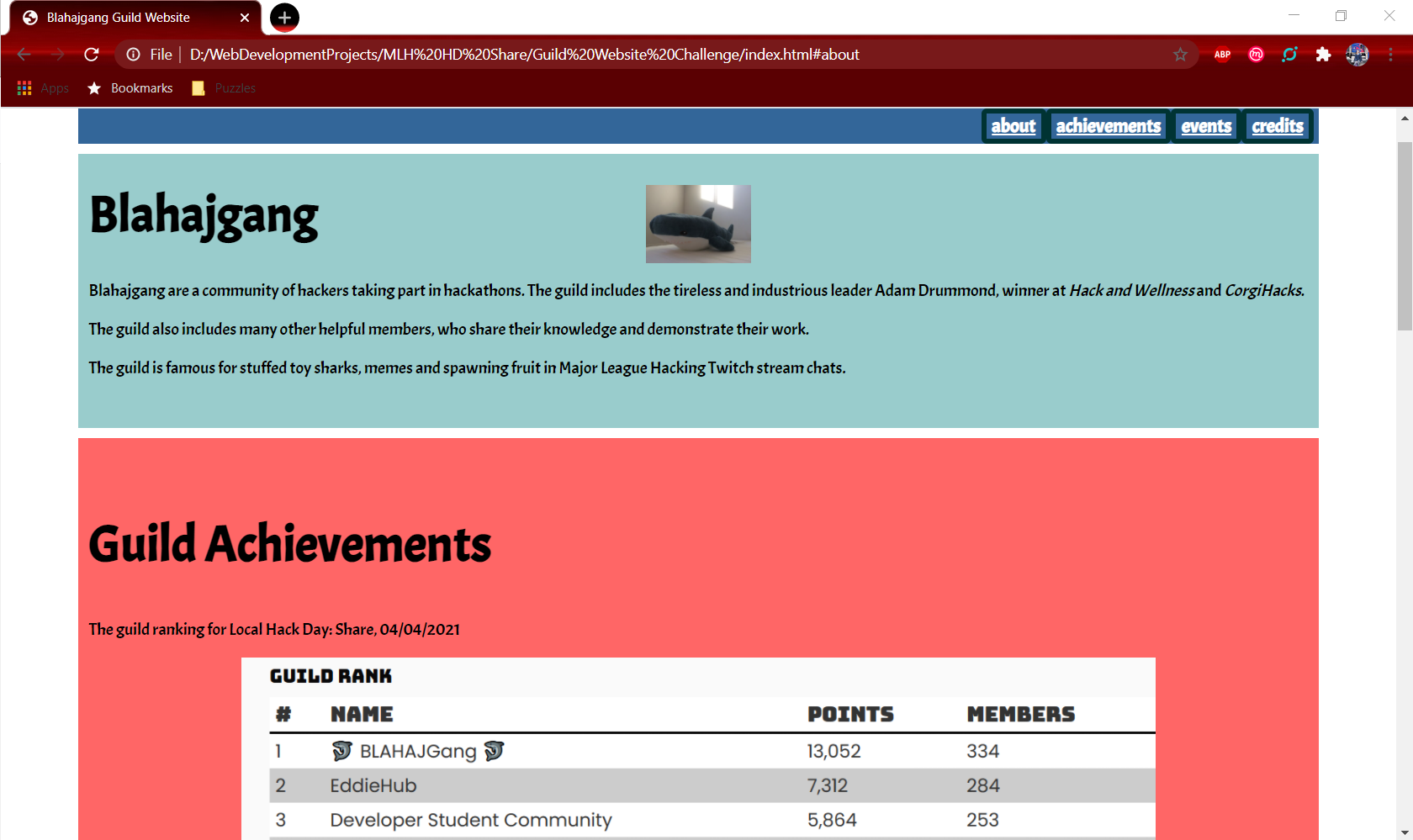Click the page's vertical scrollbar thumb

(x=1405, y=235)
